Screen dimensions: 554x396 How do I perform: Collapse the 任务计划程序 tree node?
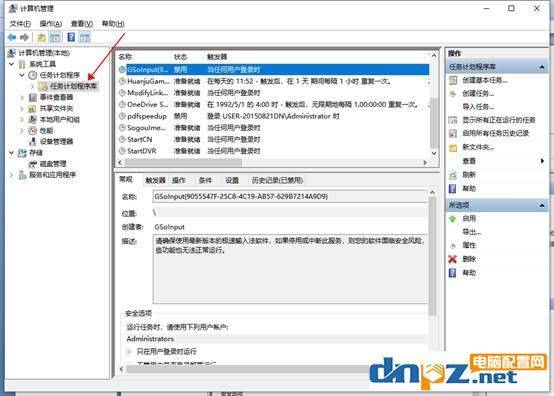(22, 75)
